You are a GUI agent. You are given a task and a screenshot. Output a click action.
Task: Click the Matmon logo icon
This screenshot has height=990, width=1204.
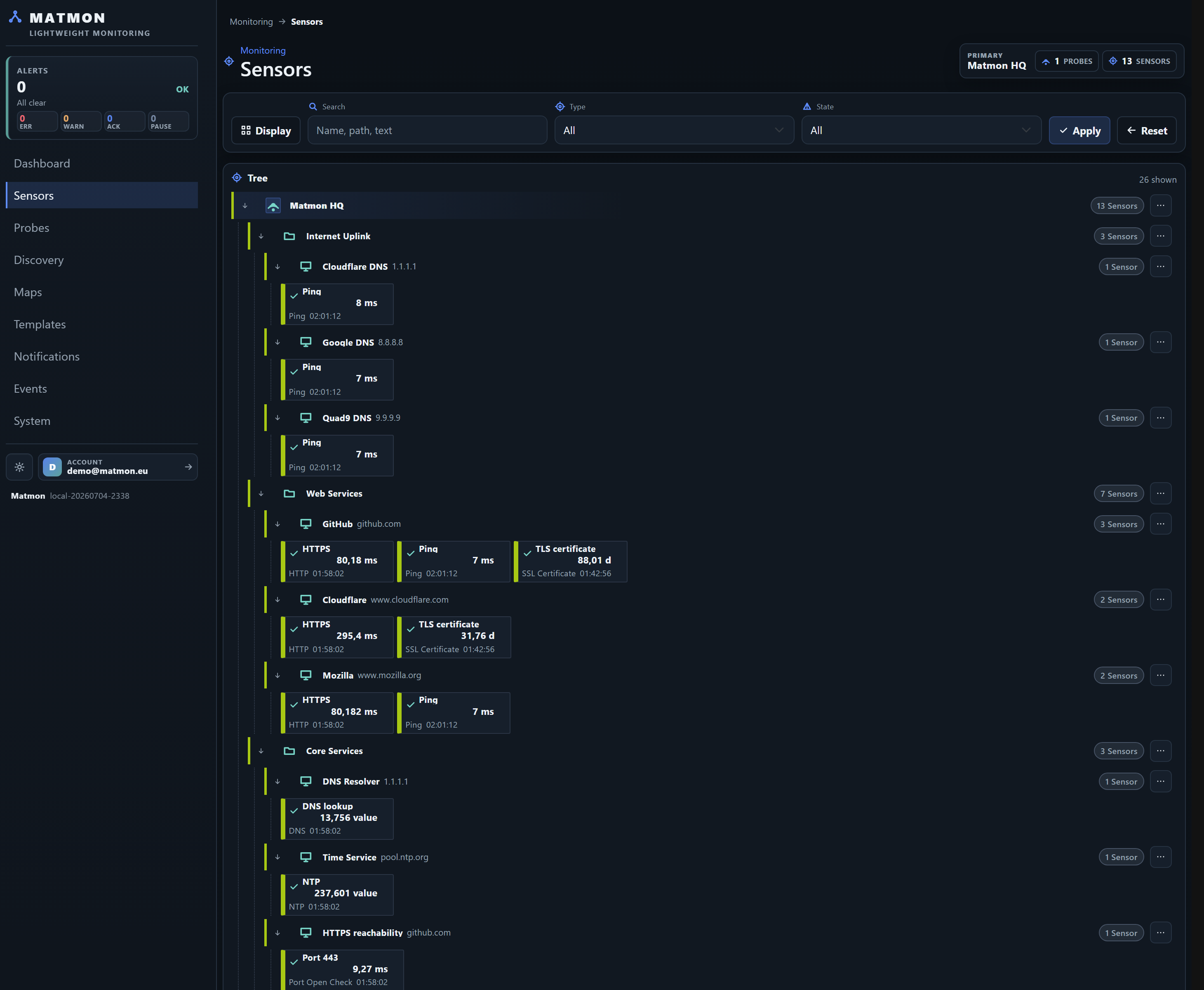pos(15,17)
